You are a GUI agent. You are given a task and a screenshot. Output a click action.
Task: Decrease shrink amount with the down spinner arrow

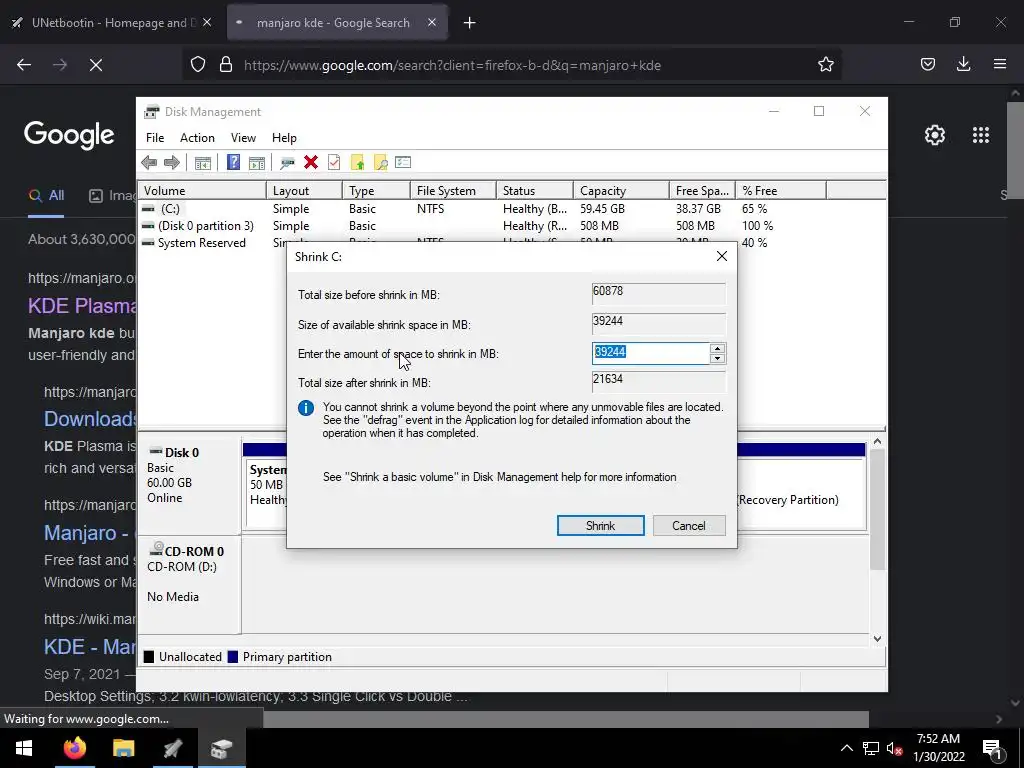[x=717, y=358]
